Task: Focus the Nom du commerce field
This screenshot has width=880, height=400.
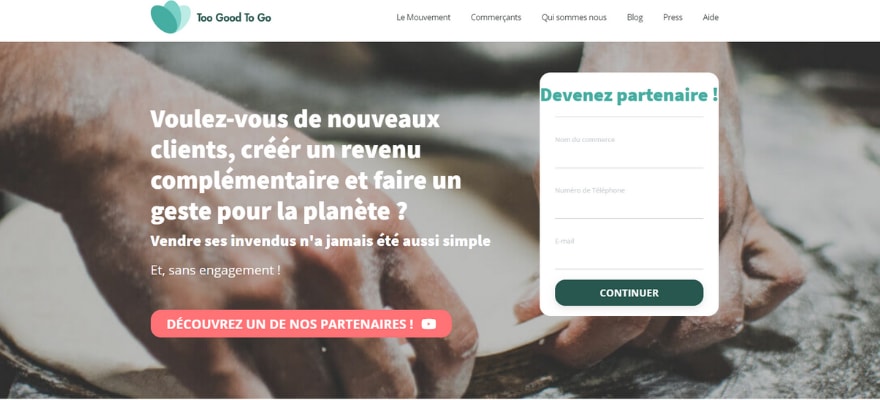Action: point(629,149)
